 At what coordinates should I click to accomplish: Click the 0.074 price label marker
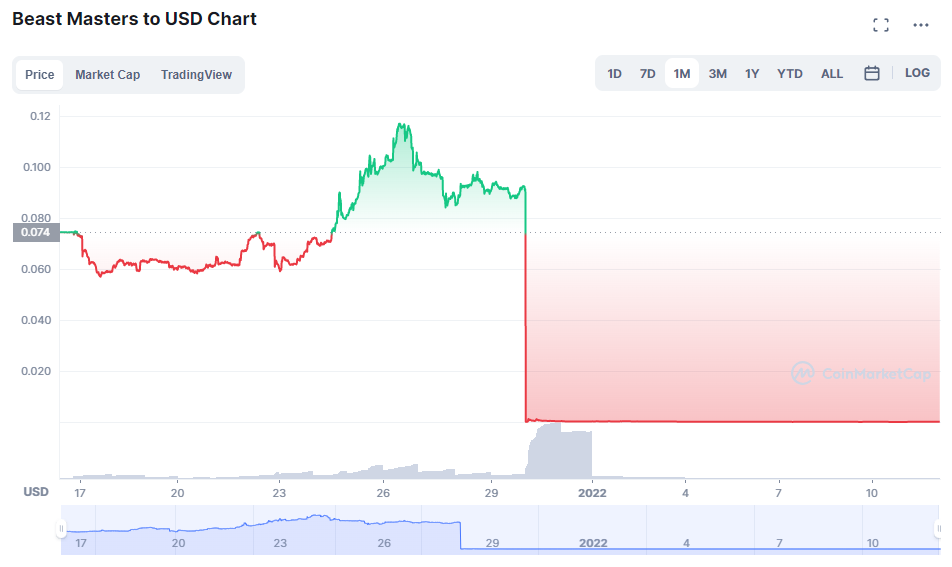(36, 233)
